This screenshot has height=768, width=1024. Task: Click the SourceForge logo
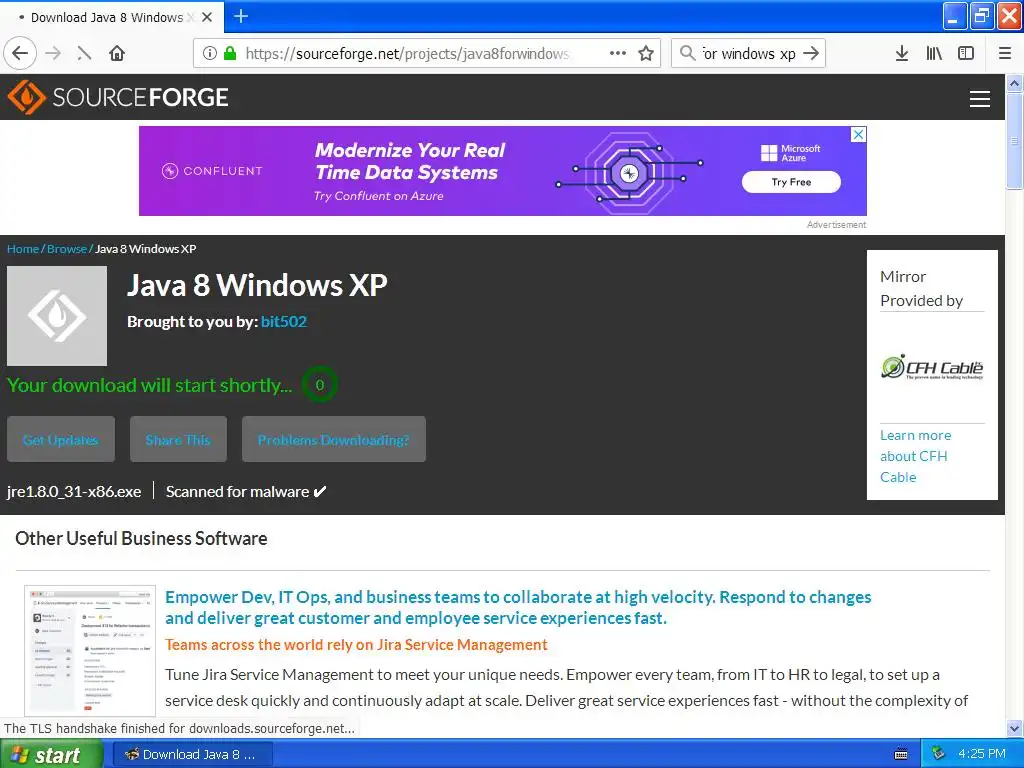(118, 97)
